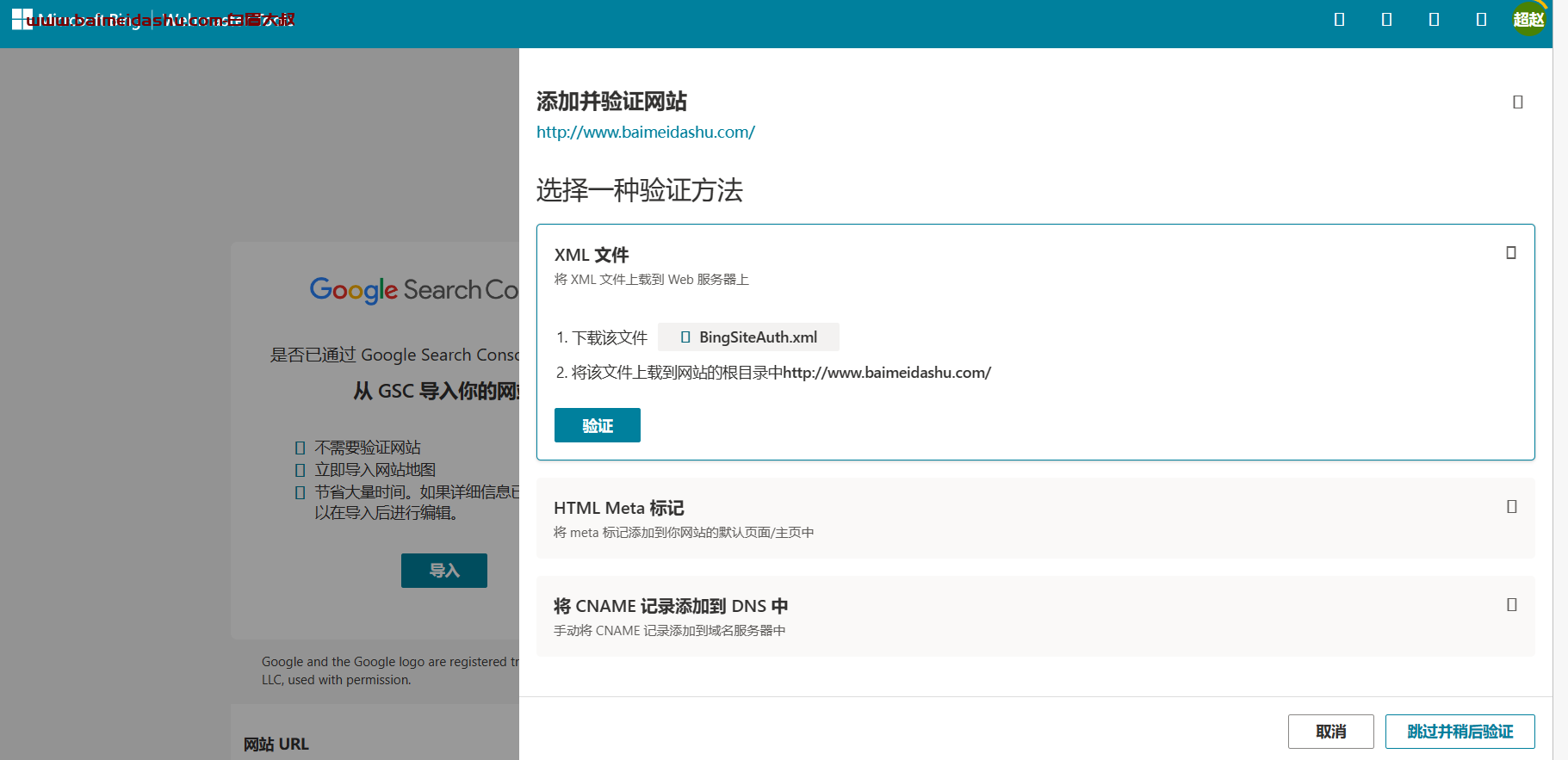Image resolution: width=1568 pixels, height=760 pixels.
Task: Click 立即导入网站地图 item in background card
Action: [x=375, y=470]
